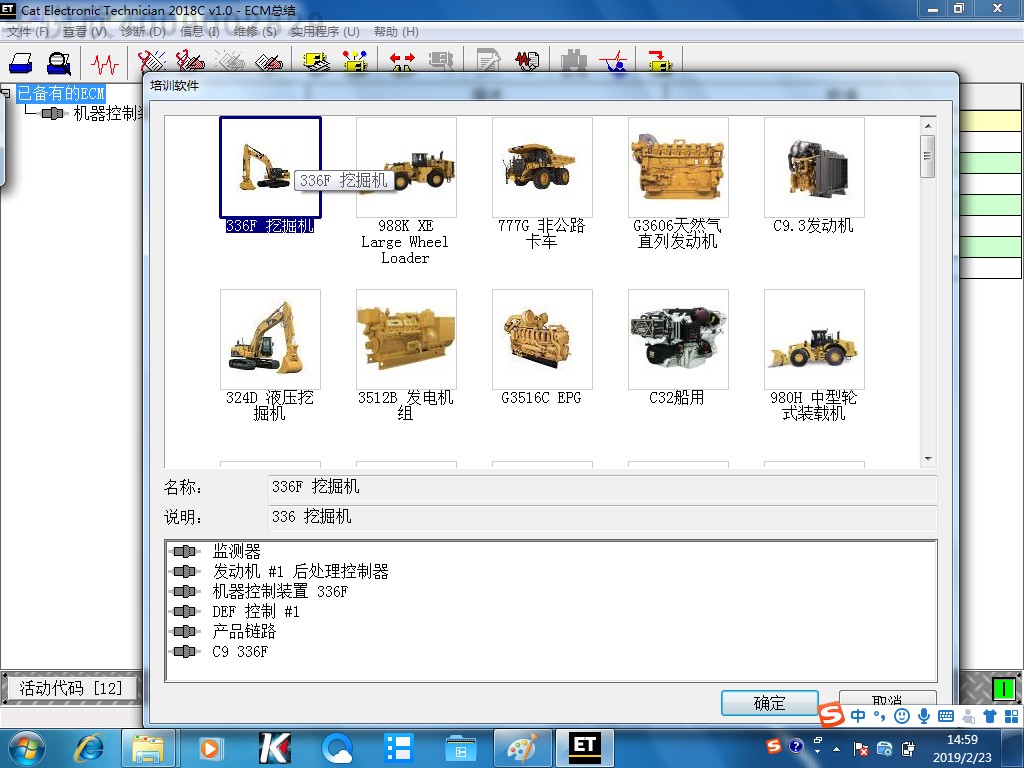Open the Windows Start menu
The image size is (1024, 768).
click(25, 748)
